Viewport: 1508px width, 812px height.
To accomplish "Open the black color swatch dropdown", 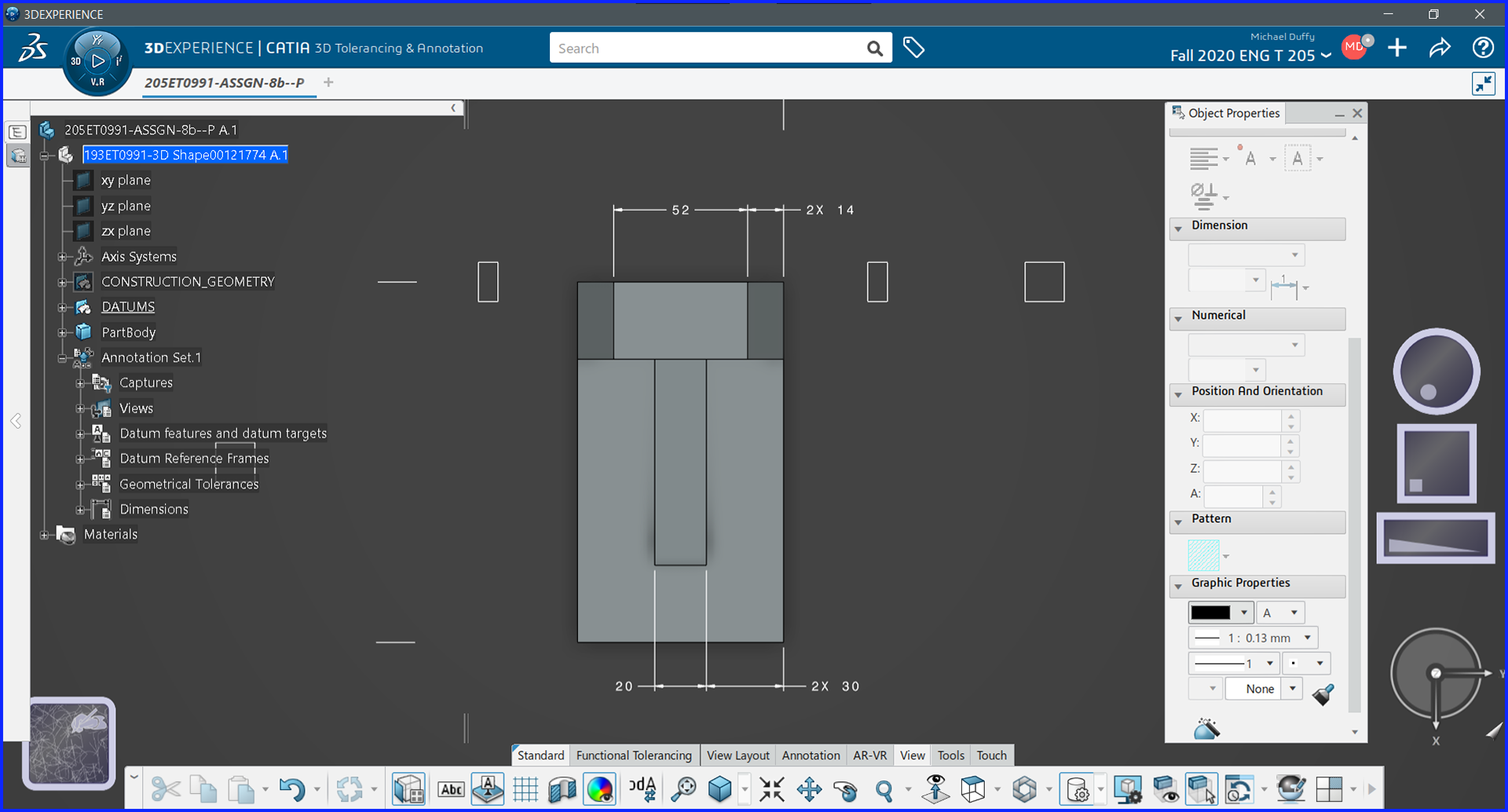I will 1244,613.
